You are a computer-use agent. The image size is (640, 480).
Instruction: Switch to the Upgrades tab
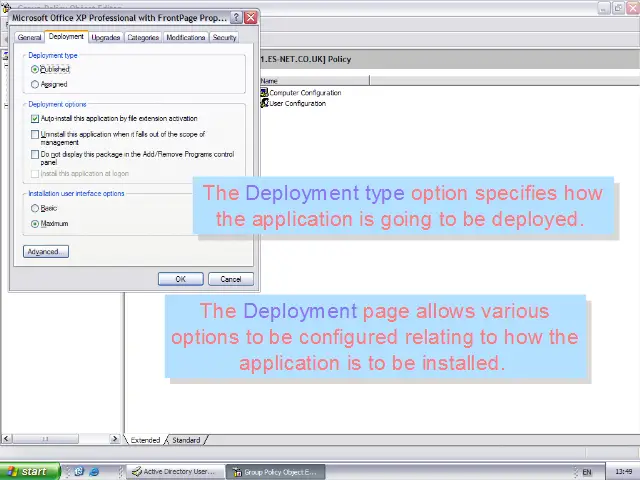106,37
